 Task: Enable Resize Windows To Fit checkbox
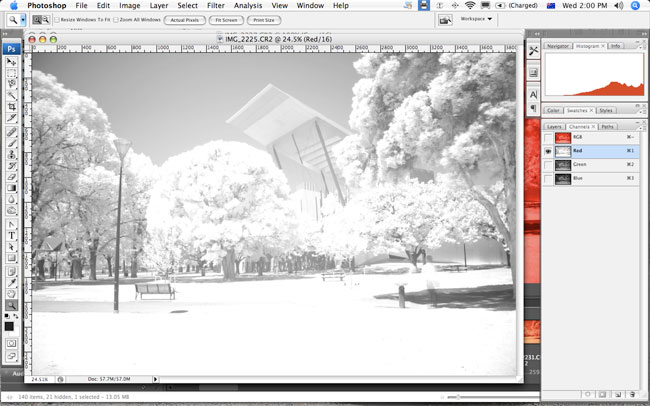click(58, 19)
